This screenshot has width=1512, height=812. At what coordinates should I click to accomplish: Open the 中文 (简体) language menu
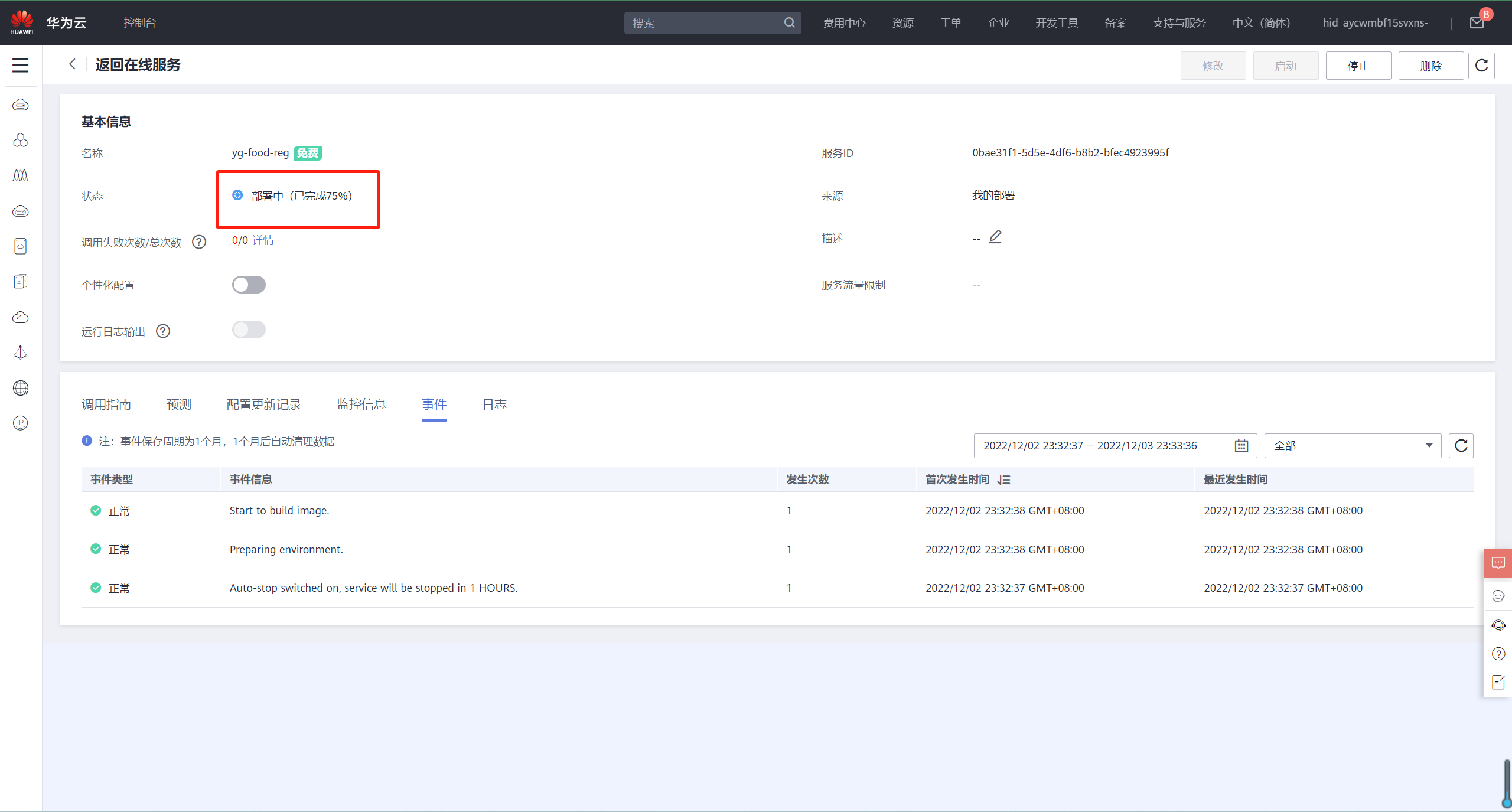[1261, 23]
